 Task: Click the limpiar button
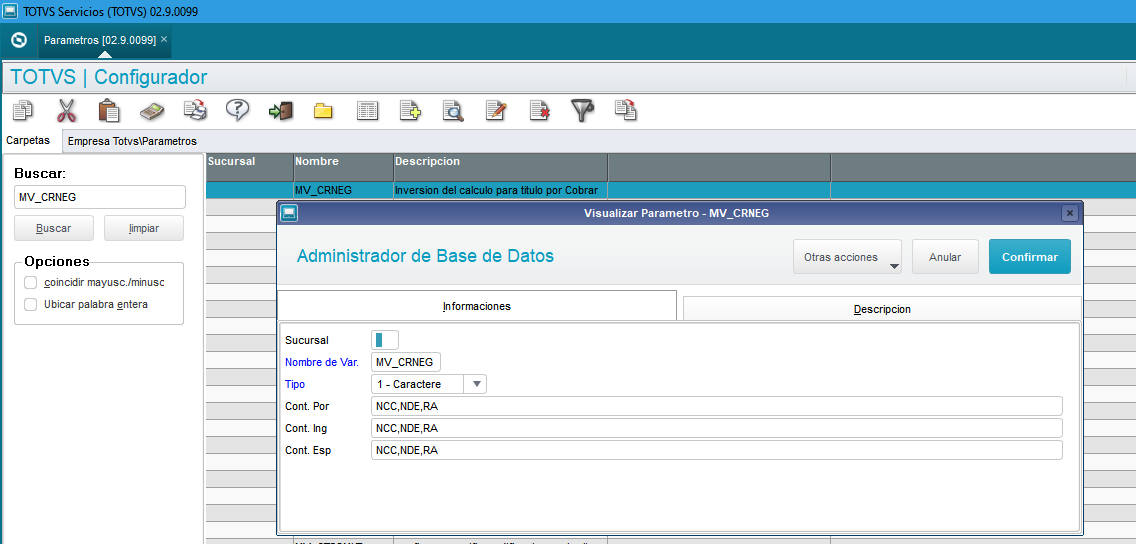coord(143,228)
